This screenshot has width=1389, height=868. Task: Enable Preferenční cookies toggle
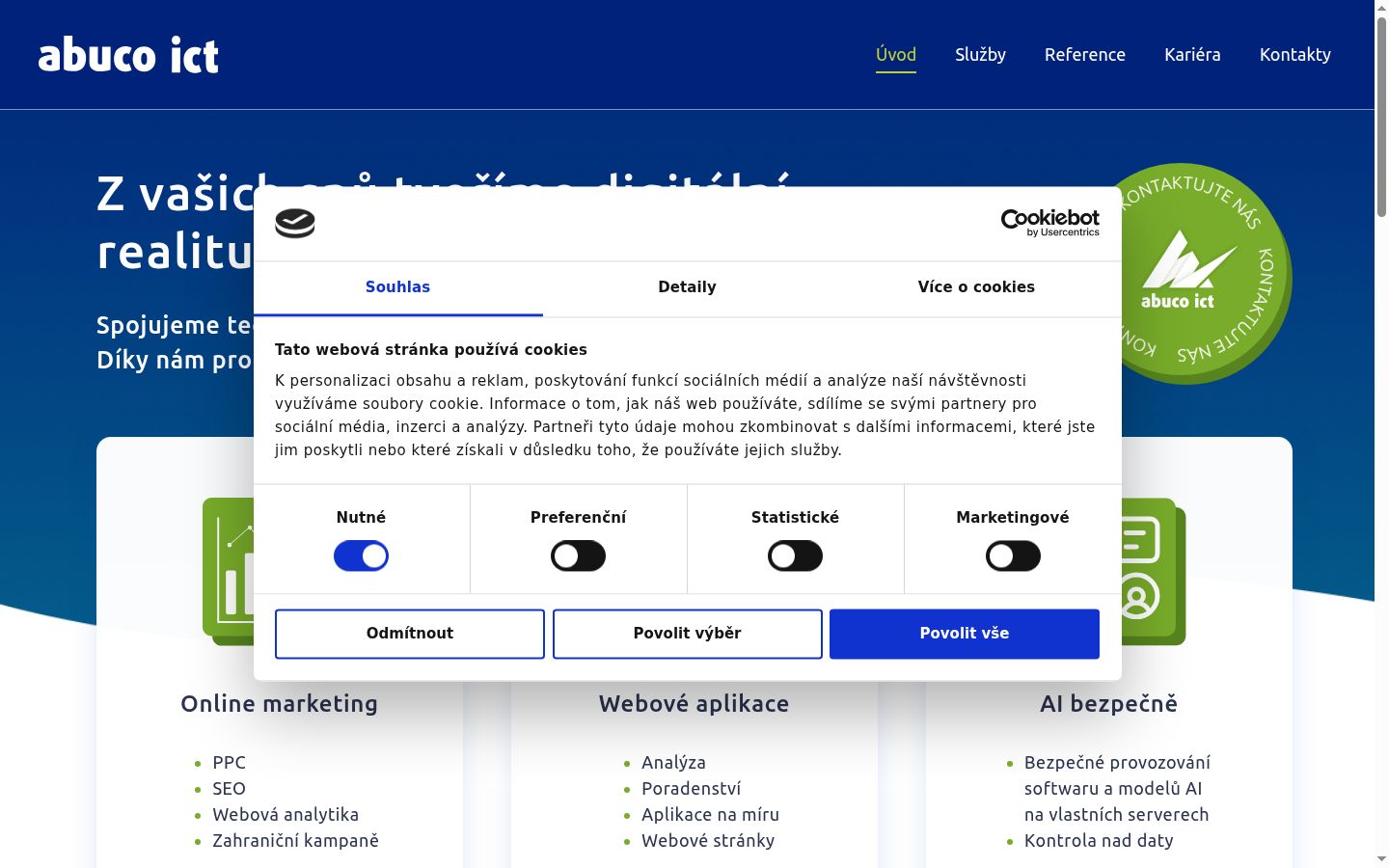(x=578, y=556)
